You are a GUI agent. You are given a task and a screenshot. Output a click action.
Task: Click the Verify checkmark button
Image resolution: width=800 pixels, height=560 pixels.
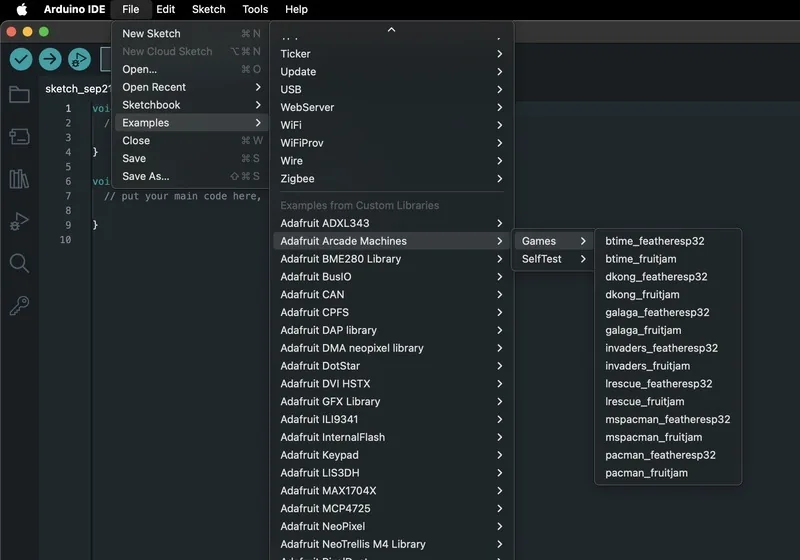pos(21,59)
